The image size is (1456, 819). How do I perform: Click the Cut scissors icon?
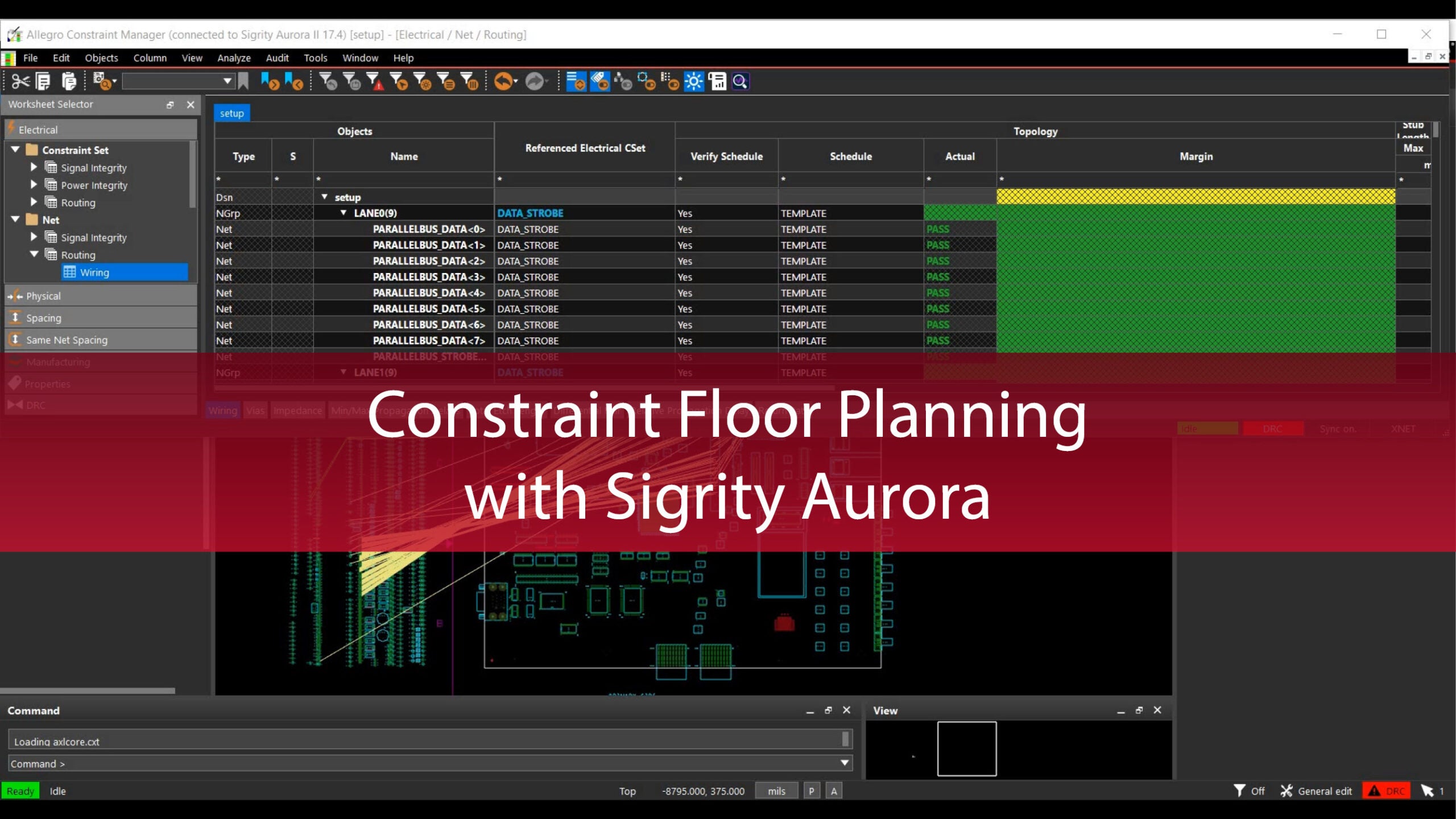click(x=20, y=82)
